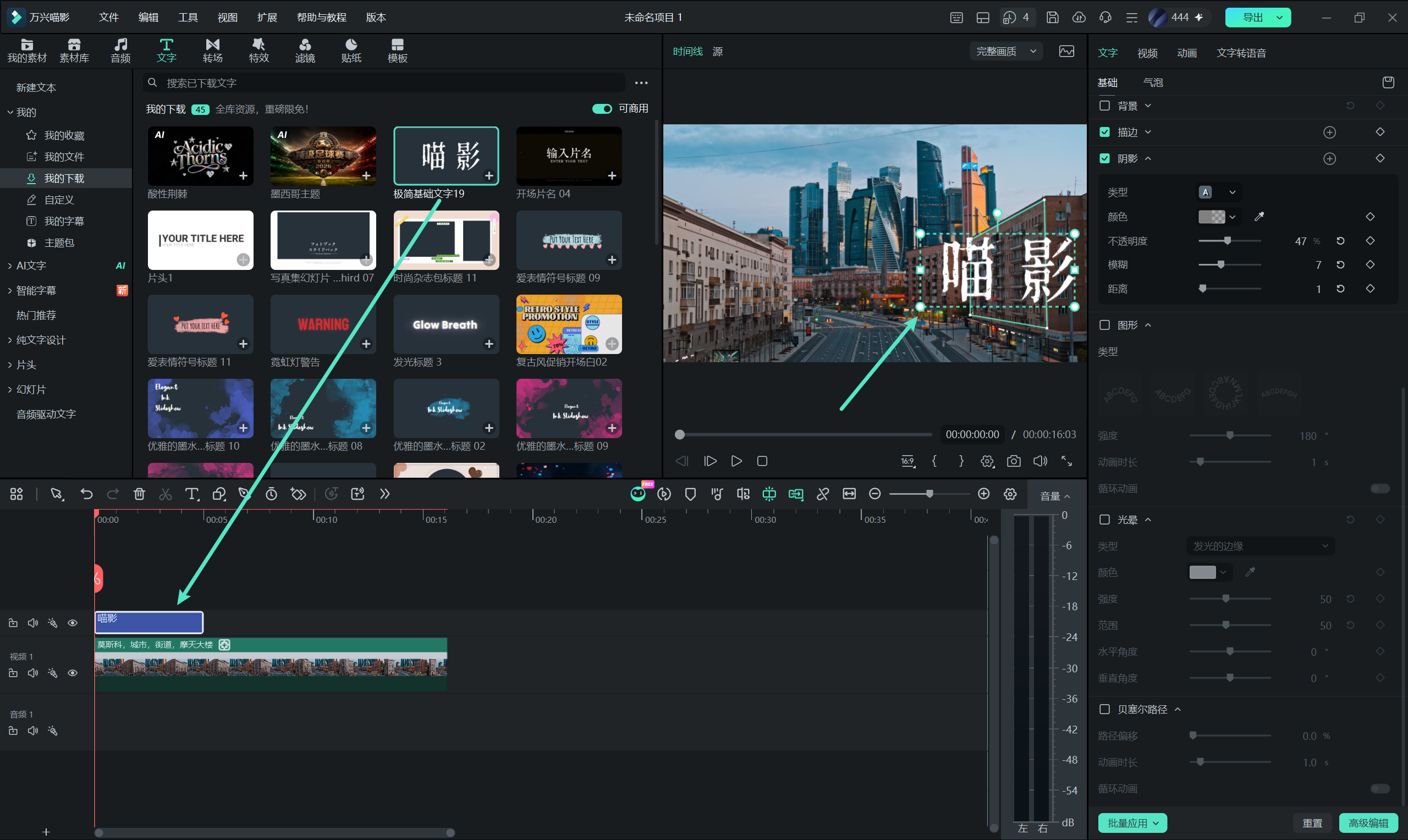Click the 重置 reset button

click(1312, 823)
